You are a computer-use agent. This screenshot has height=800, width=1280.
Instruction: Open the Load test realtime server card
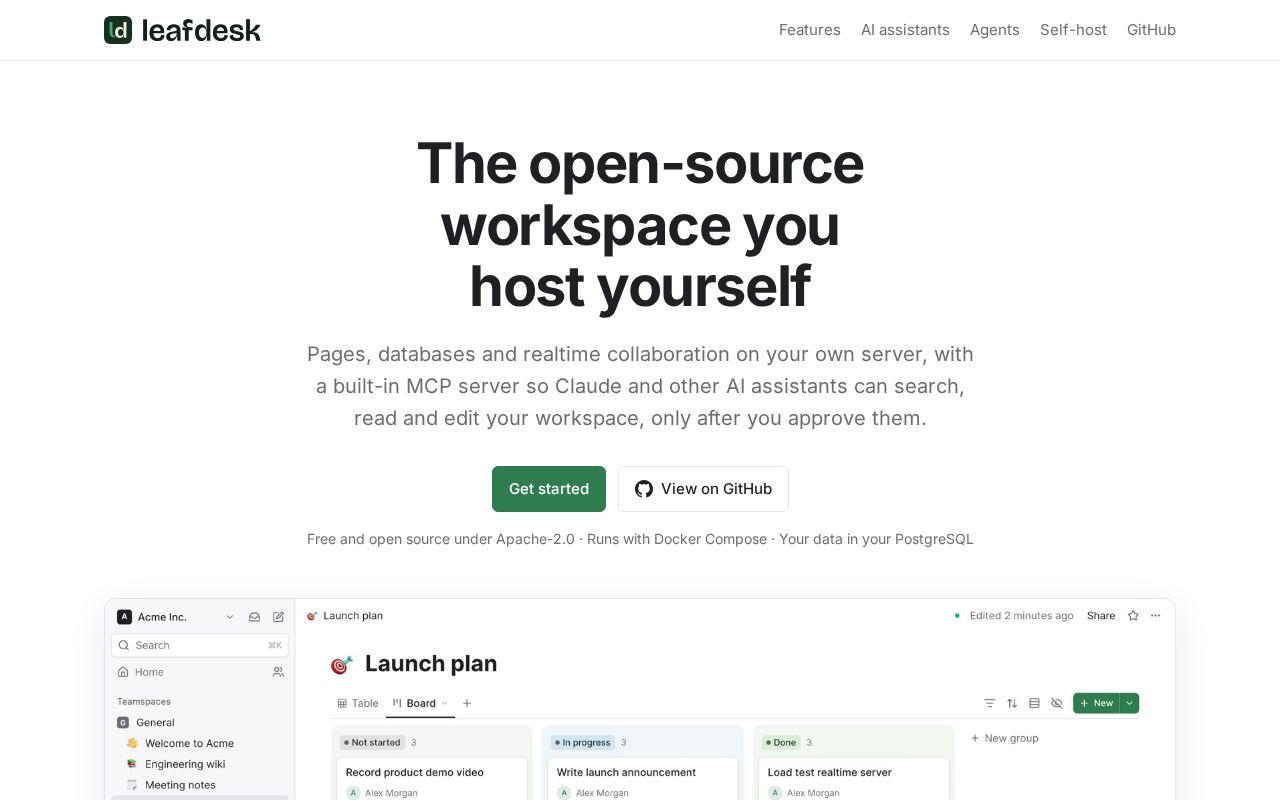pyautogui.click(x=853, y=779)
